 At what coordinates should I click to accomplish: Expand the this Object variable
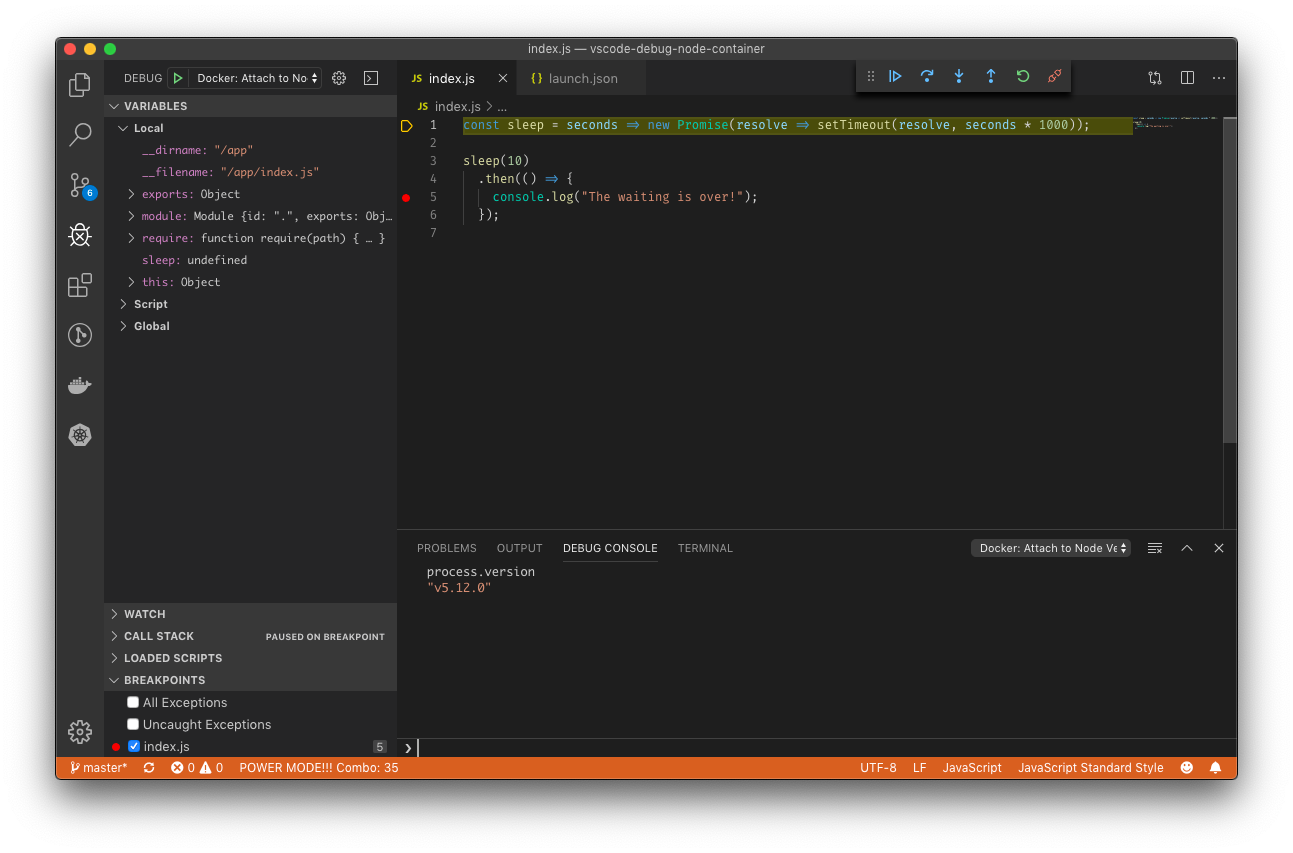250,282
